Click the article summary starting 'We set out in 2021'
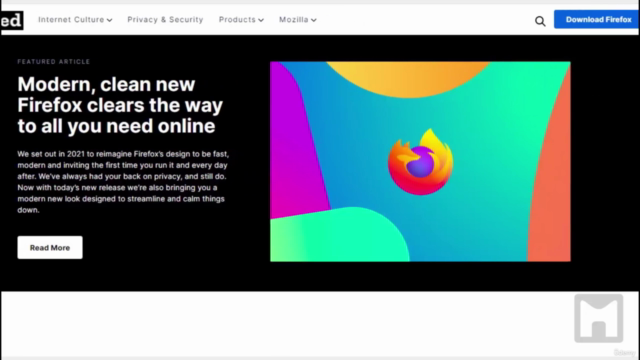 coord(123,182)
